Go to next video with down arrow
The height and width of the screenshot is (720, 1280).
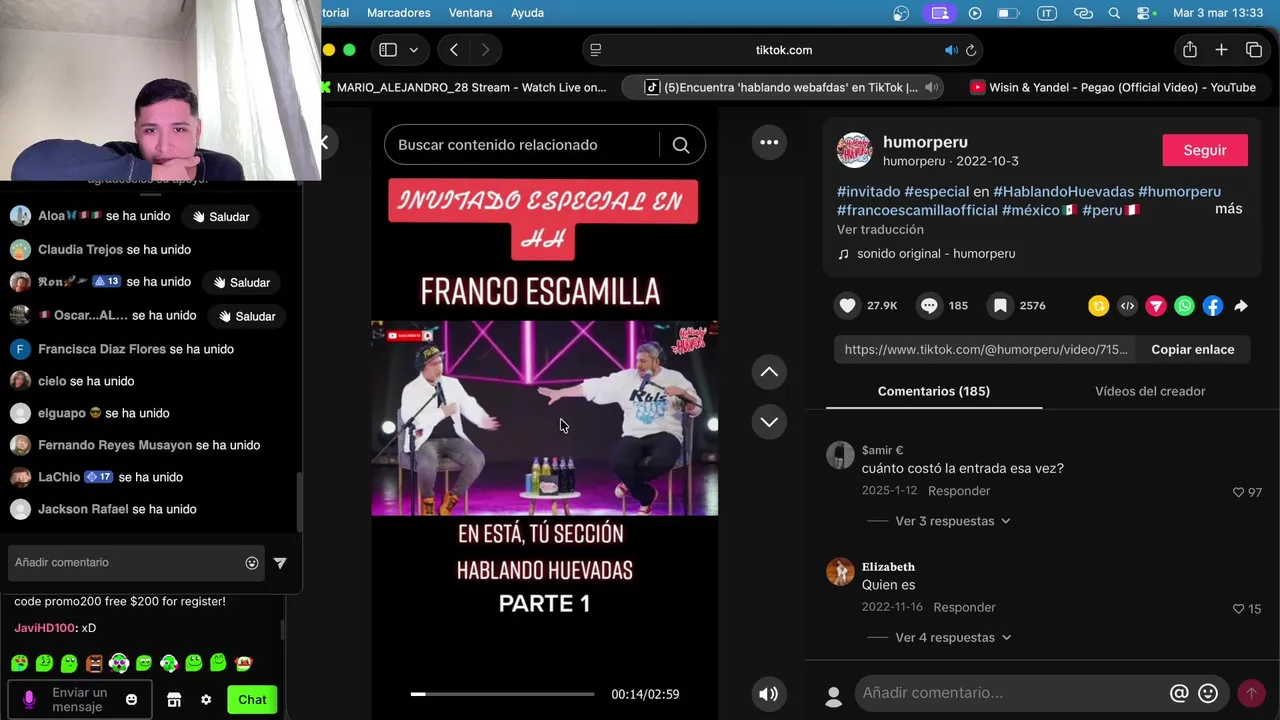(769, 422)
